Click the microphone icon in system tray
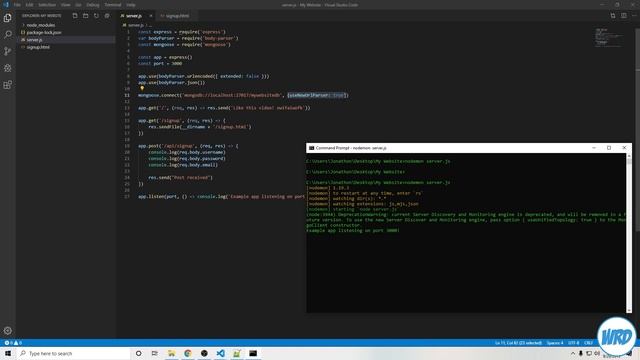 click(x=580, y=353)
